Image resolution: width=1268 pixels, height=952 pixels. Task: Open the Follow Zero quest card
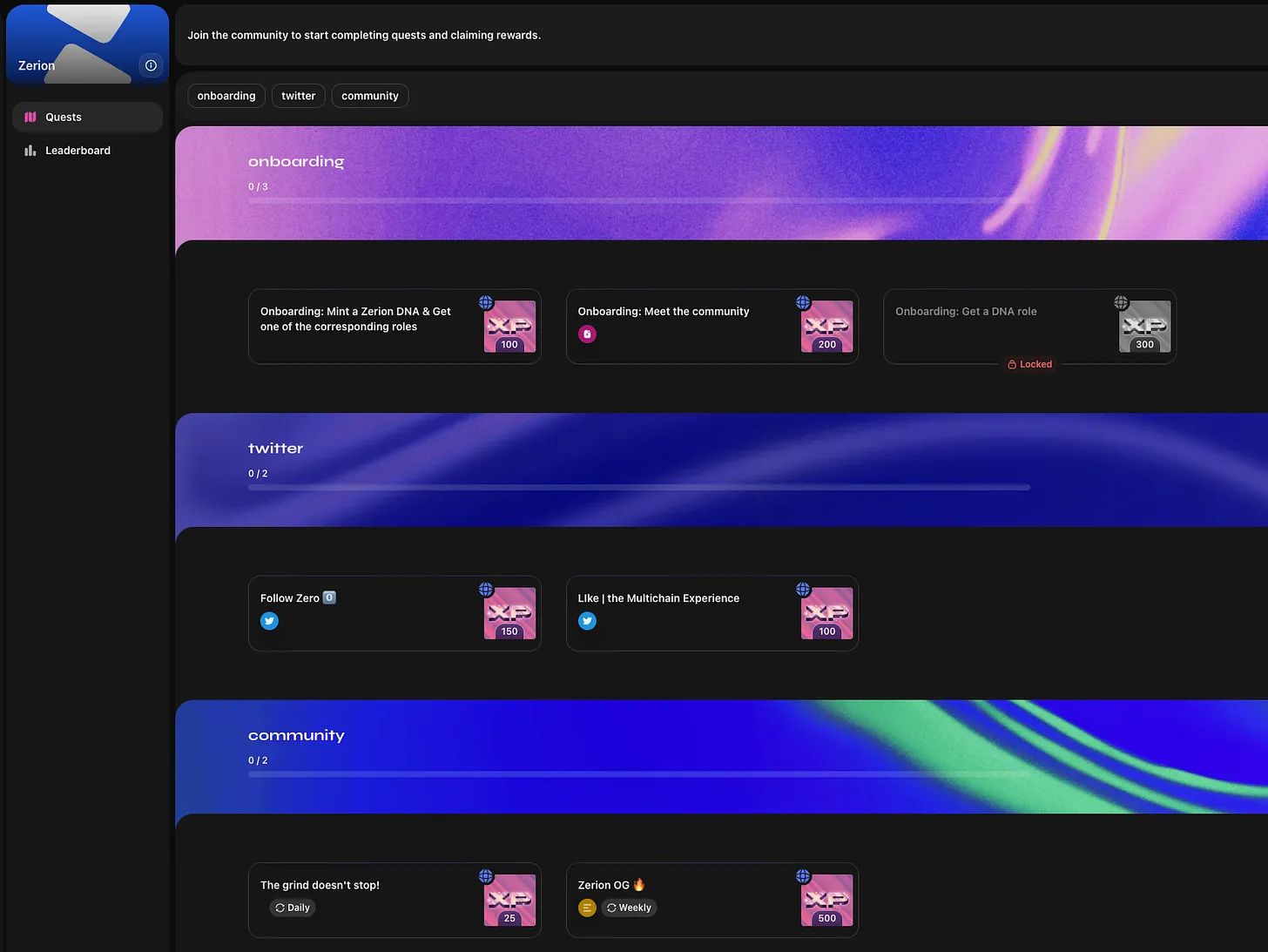[395, 613]
